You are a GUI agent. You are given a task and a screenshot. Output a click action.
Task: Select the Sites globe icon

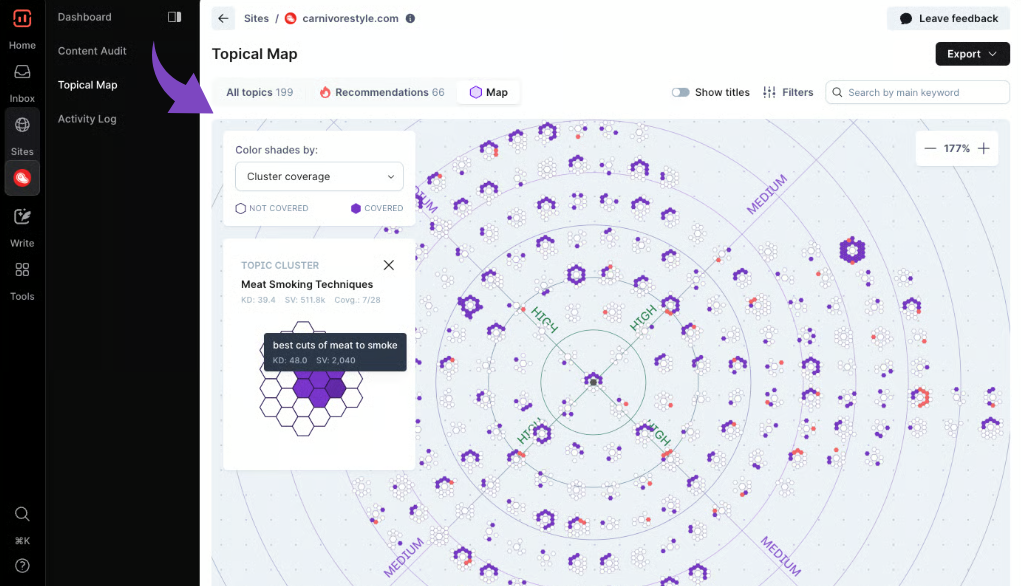tap(22, 125)
